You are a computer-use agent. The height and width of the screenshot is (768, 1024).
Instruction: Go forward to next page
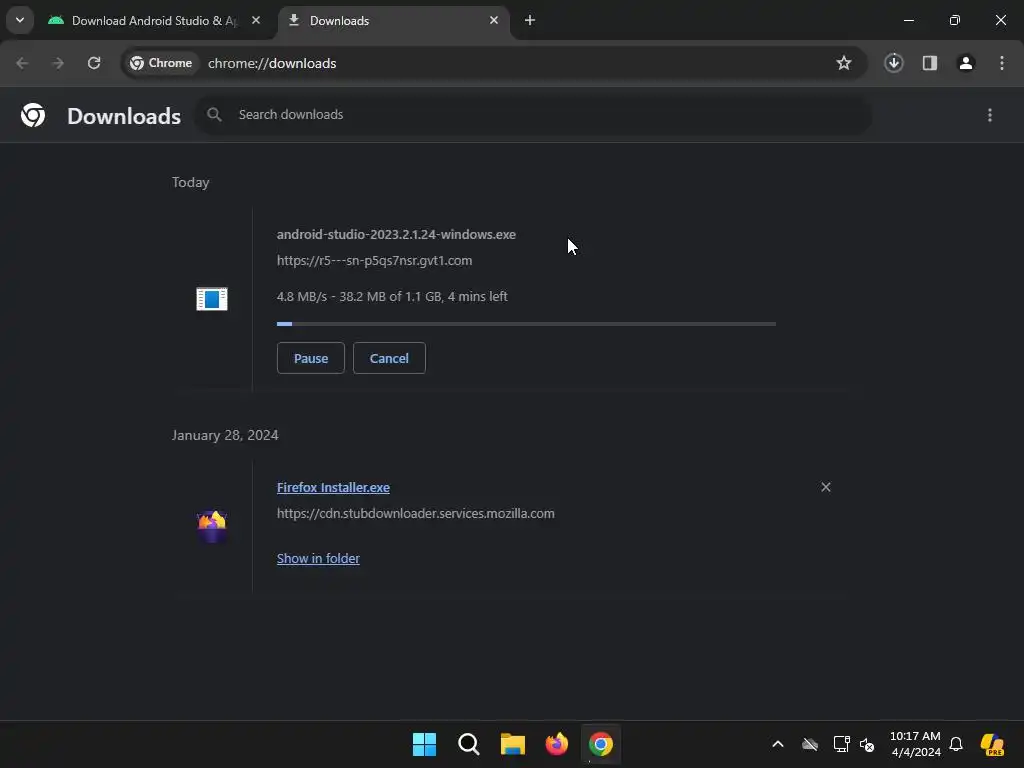click(58, 63)
